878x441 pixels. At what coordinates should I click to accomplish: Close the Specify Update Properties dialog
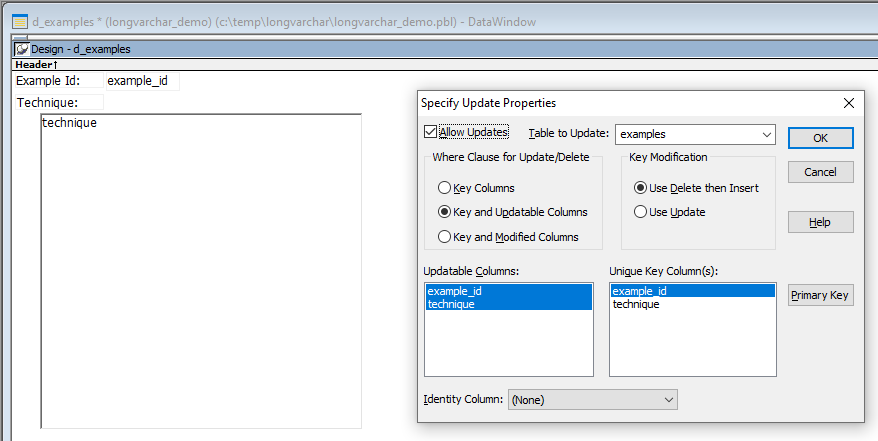[x=849, y=103]
